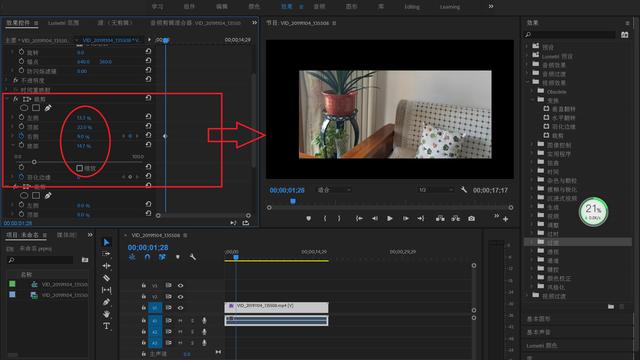Switch to the 效果控件 tab
640x360 pixels.
pos(18,23)
